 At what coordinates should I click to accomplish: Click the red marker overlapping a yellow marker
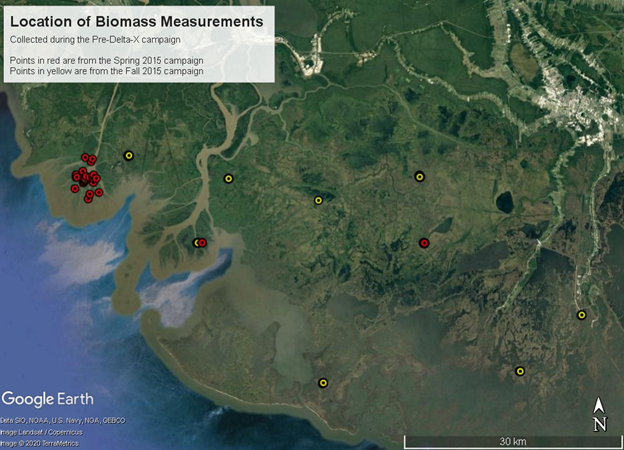coord(202,242)
